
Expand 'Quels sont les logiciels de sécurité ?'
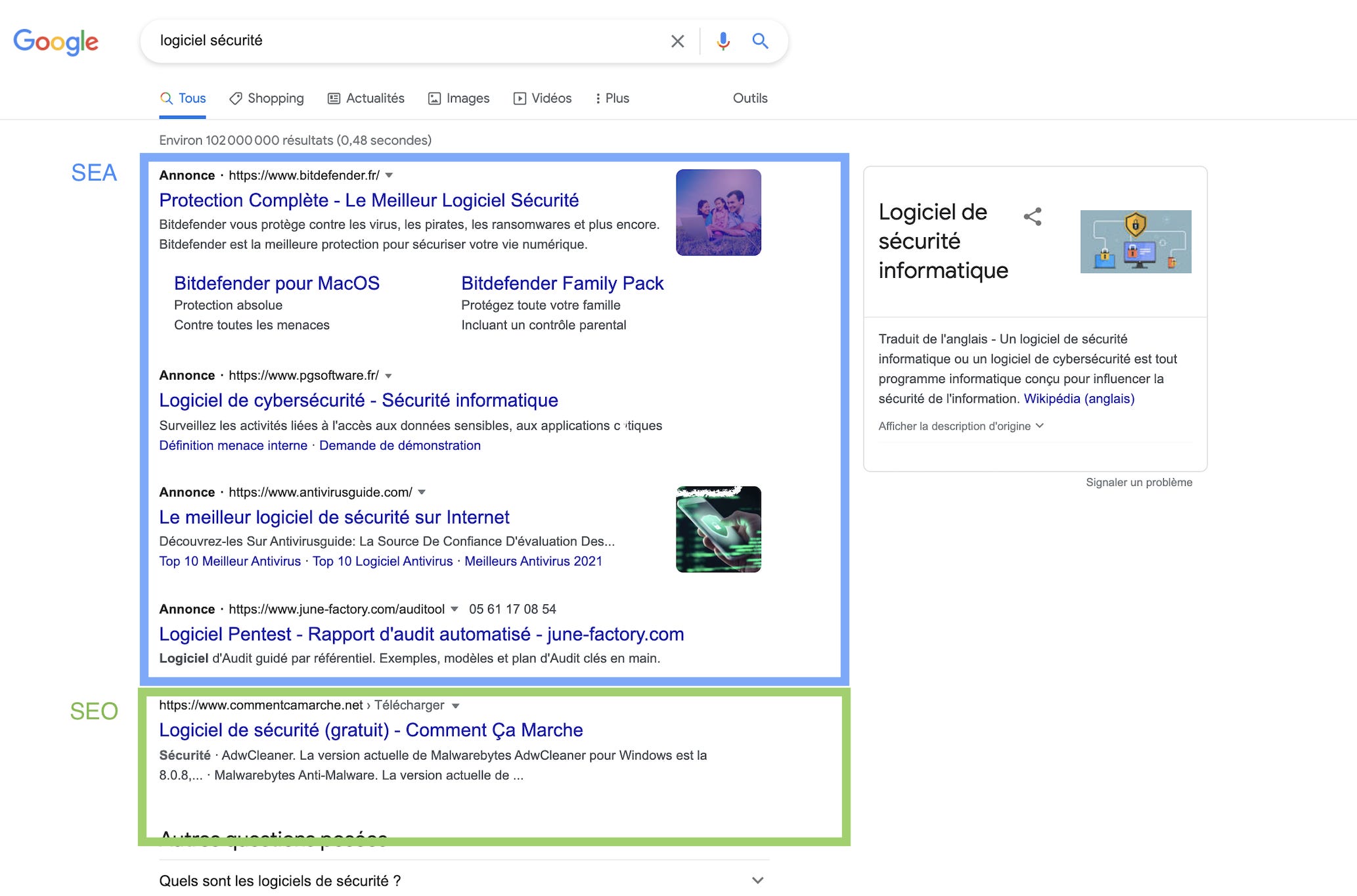click(x=464, y=880)
